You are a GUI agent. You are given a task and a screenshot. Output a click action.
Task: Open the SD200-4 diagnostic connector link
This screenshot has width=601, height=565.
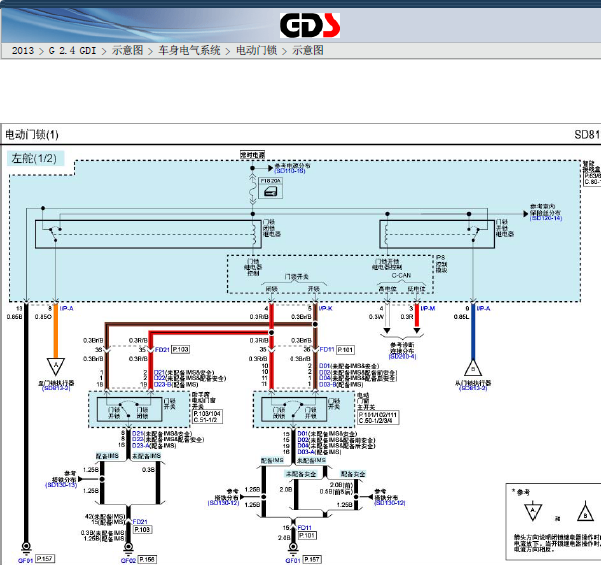click(402, 356)
